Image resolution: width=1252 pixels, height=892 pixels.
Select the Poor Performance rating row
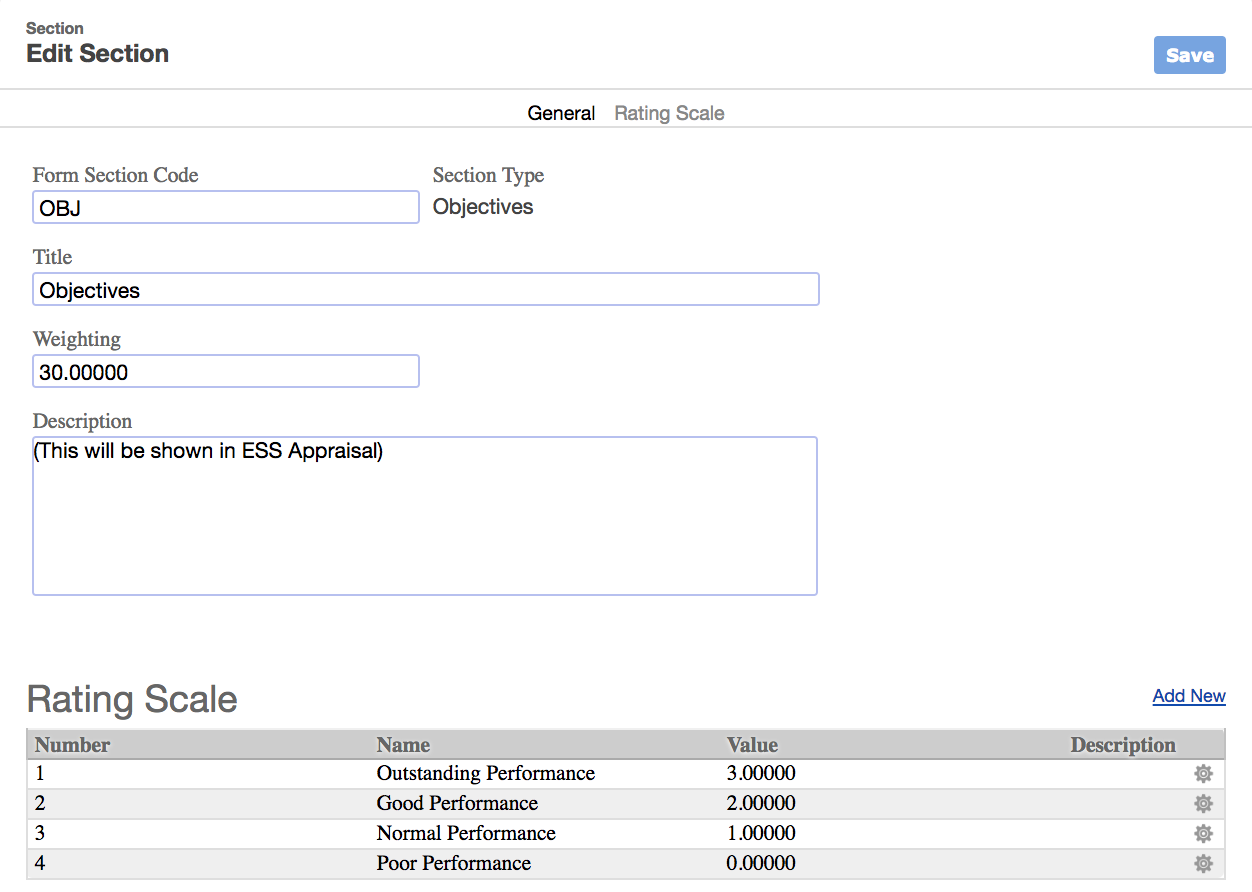626,863
